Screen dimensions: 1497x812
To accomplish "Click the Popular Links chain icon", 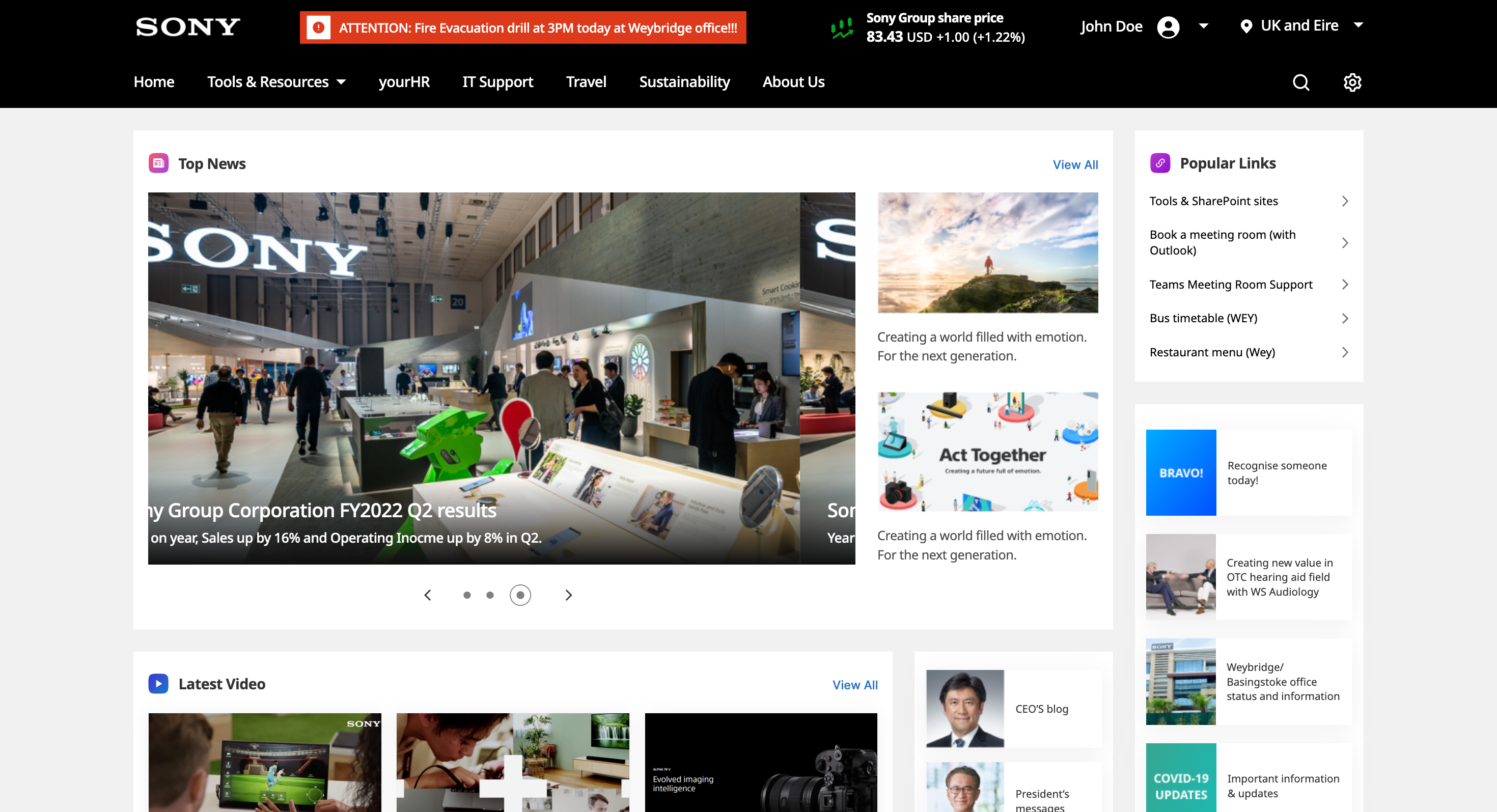I will [x=1160, y=163].
